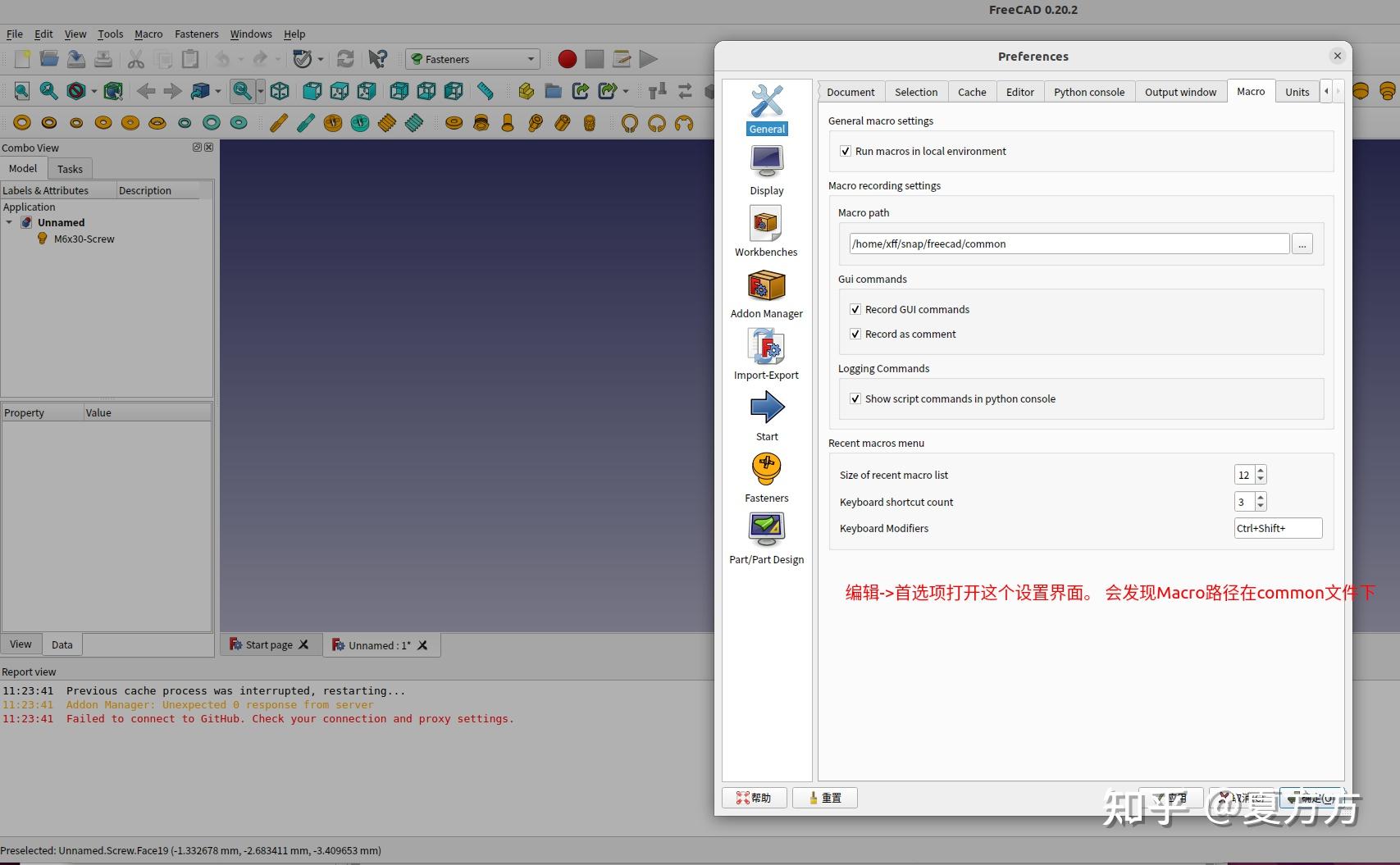The height and width of the screenshot is (865, 1400).
Task: Increase Size of recent macro list value
Action: click(x=1261, y=471)
